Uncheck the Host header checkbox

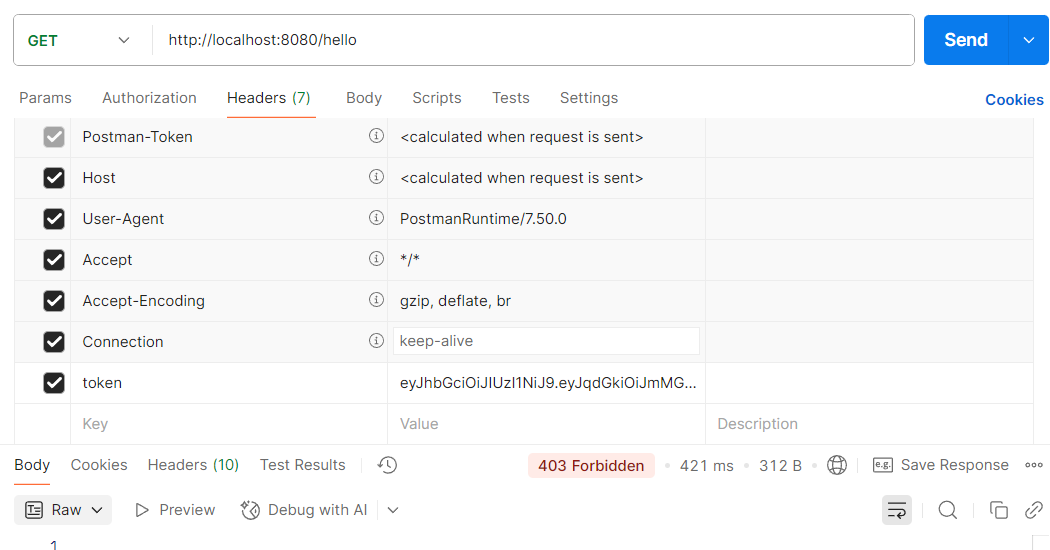(x=54, y=178)
